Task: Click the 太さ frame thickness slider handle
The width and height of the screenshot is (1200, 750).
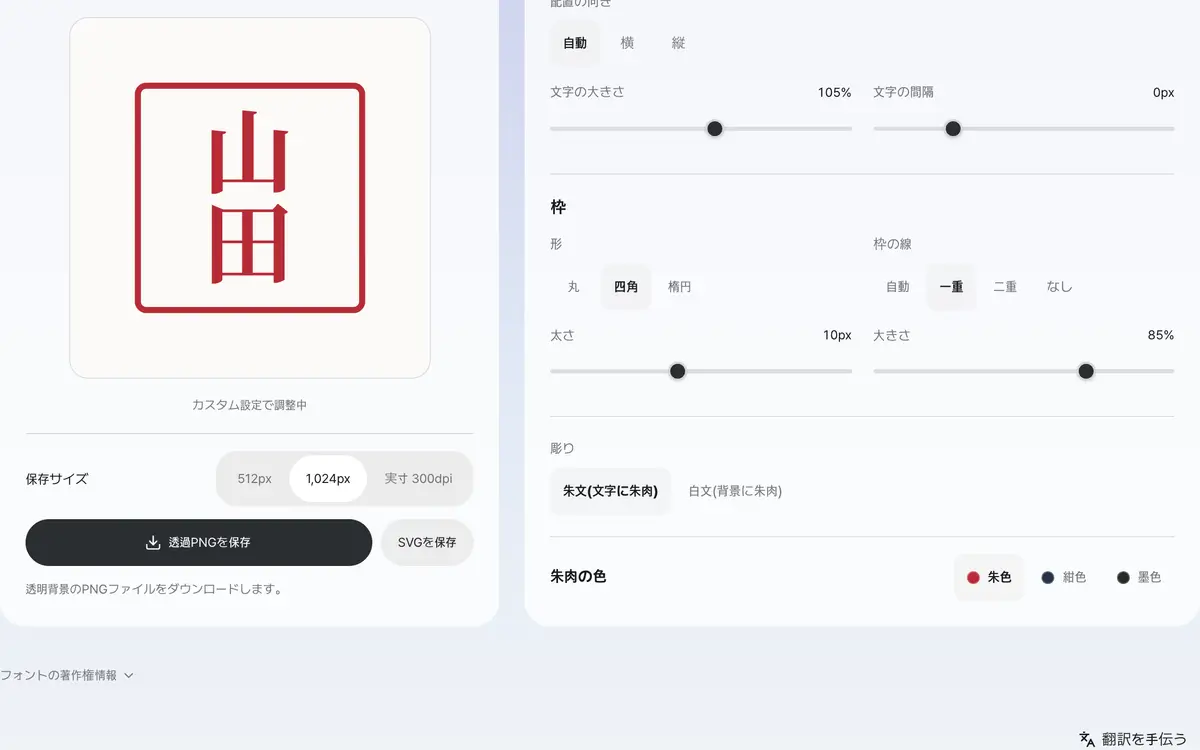Action: pos(678,371)
